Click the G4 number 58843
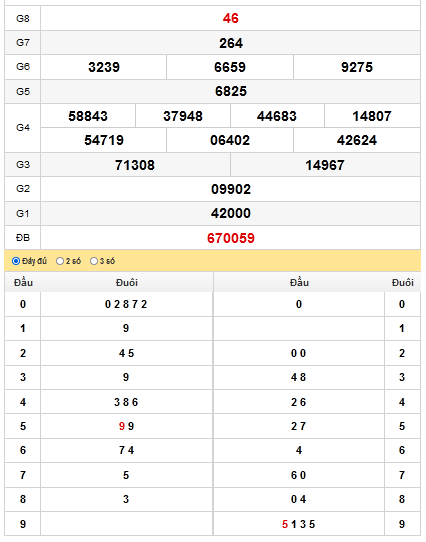 [88, 116]
